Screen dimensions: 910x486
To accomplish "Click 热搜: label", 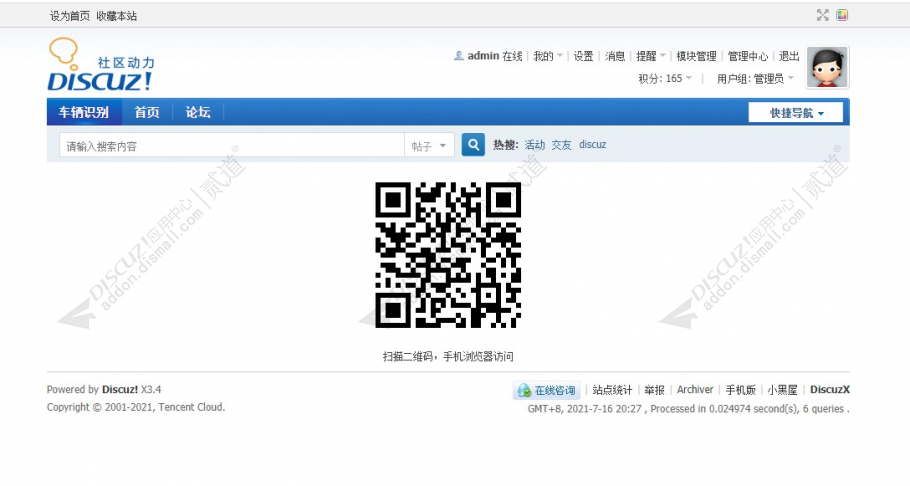I will tap(505, 145).
